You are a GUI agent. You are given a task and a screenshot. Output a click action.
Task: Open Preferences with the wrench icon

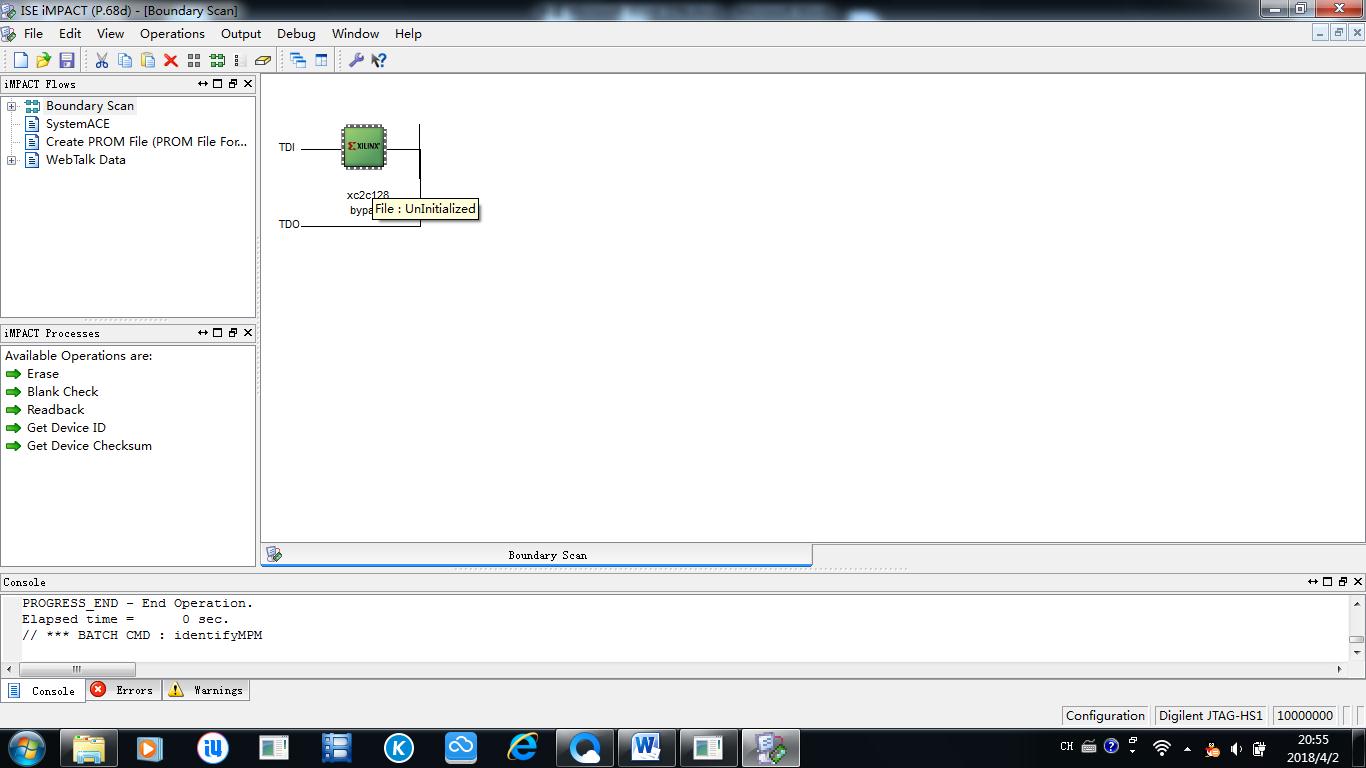(356, 60)
